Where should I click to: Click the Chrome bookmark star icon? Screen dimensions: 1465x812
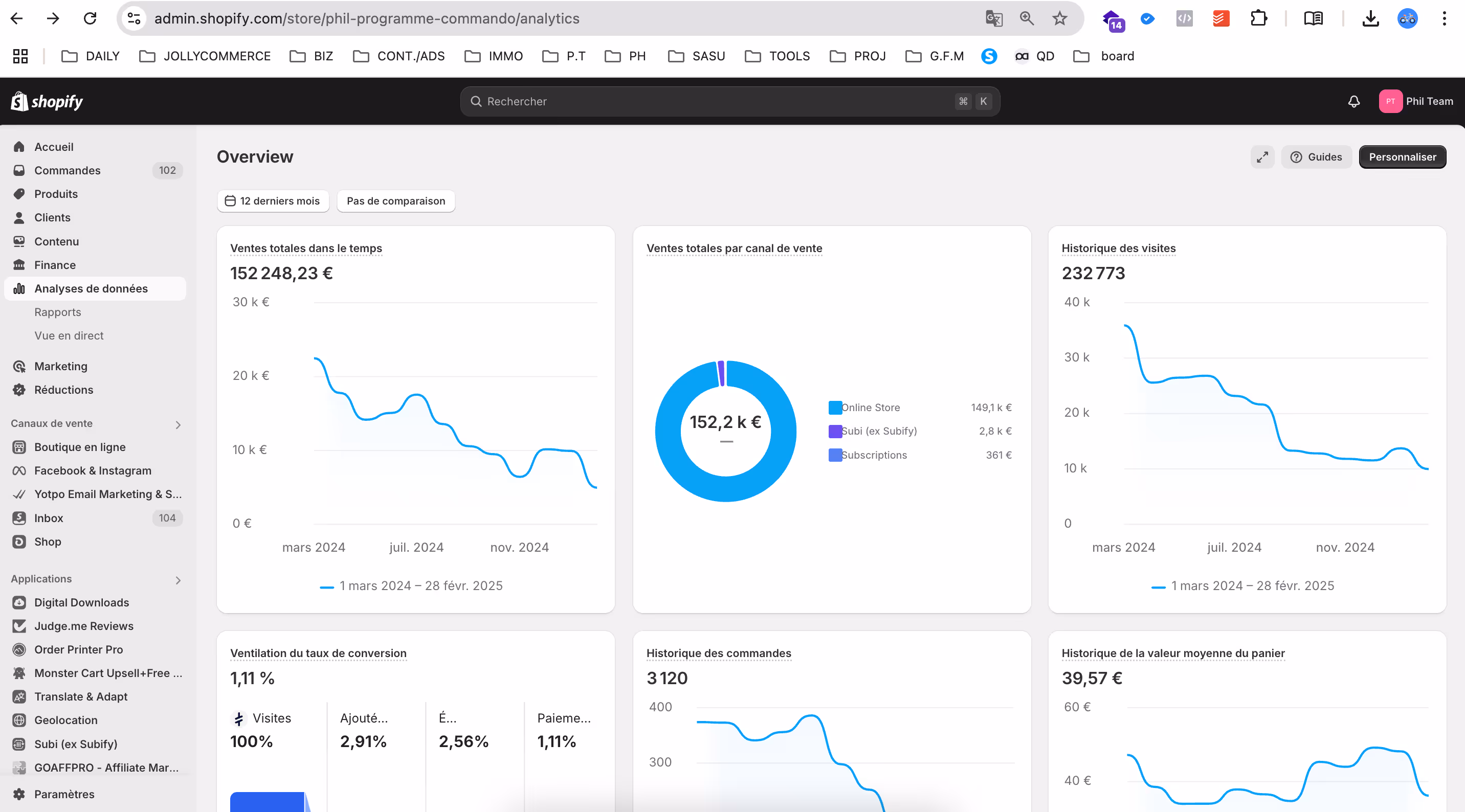[1059, 19]
